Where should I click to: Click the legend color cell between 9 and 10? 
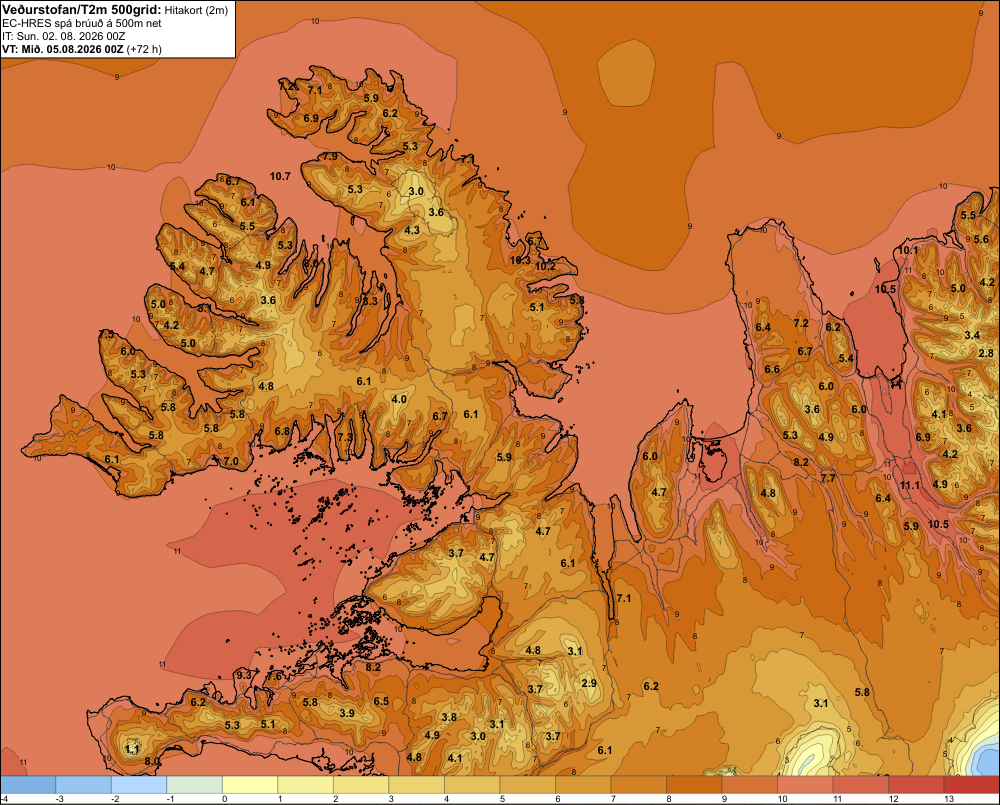[749, 785]
